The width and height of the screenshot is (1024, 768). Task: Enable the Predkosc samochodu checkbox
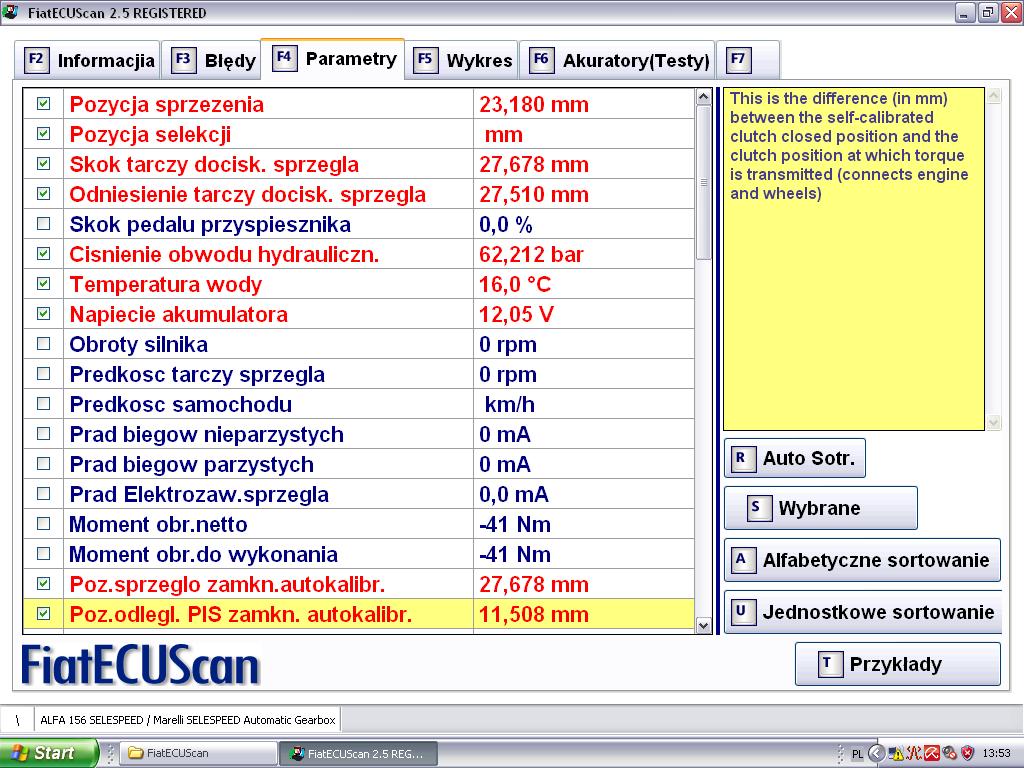click(x=43, y=404)
